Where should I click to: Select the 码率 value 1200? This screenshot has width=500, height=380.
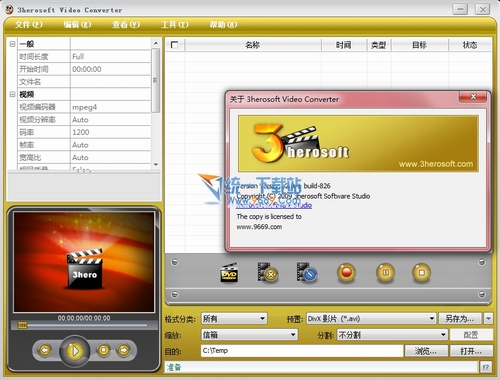(110, 132)
